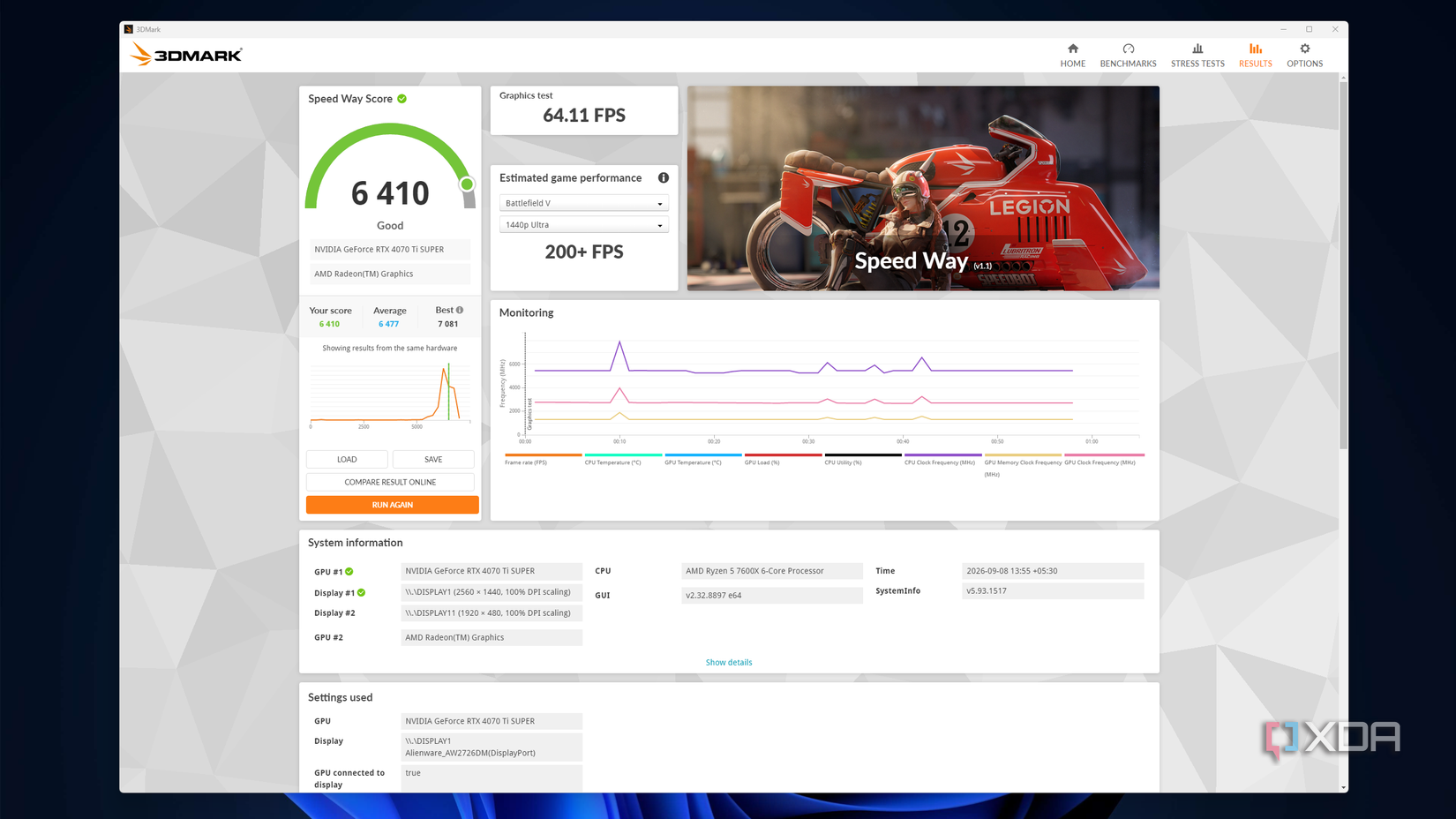Click the 'Showing results from the same hardware' text
The image size is (1456, 819).
[390, 349]
